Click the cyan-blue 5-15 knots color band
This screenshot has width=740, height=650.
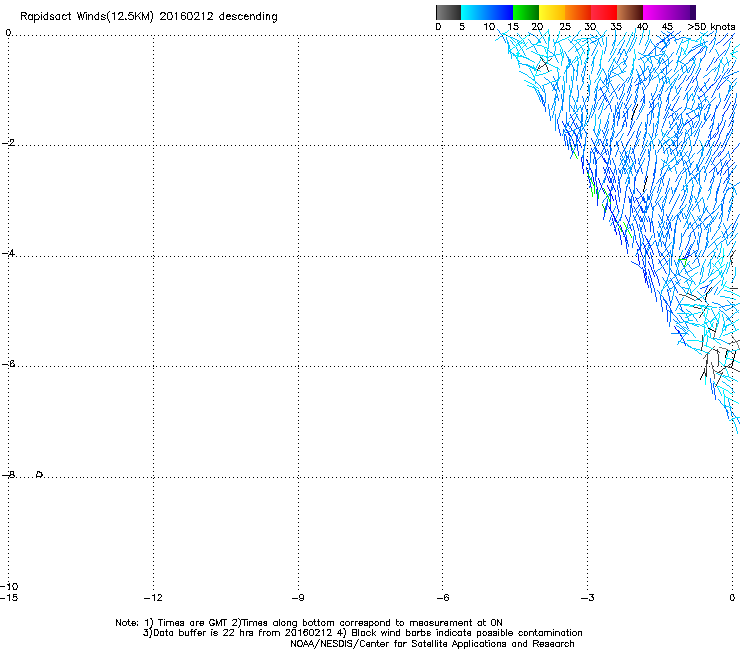[487, 12]
